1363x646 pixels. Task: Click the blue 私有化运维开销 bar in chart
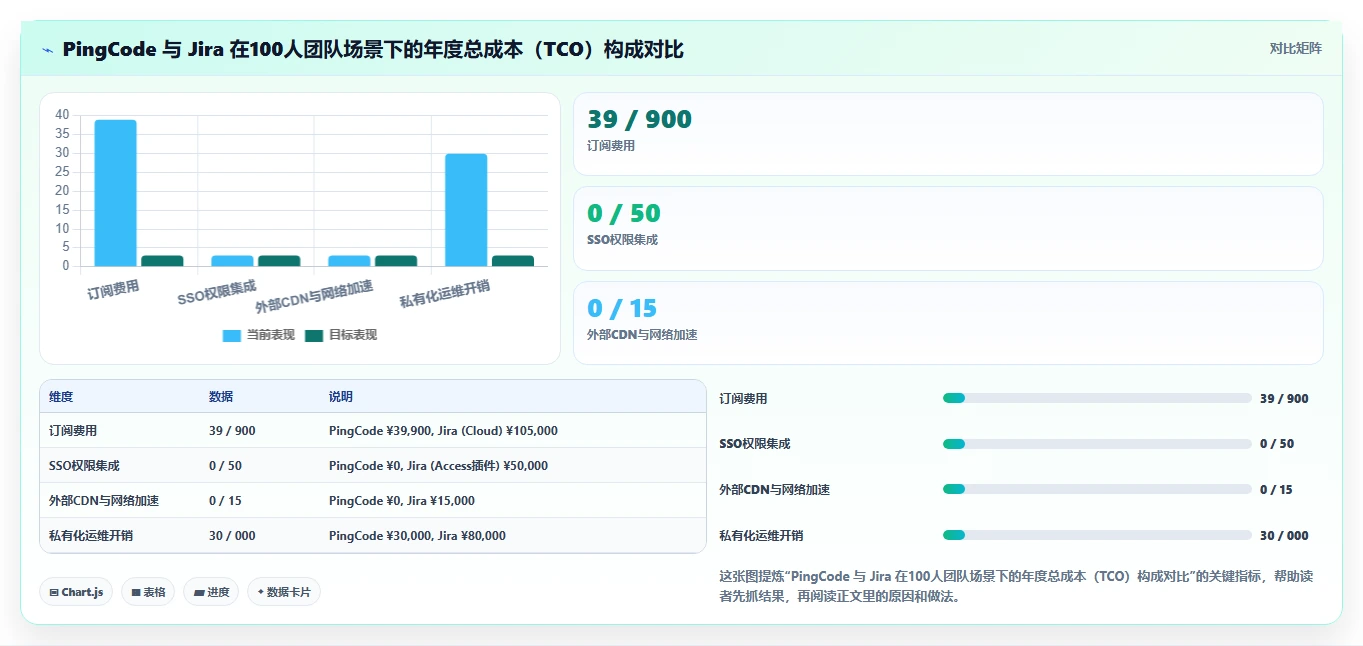click(x=466, y=210)
